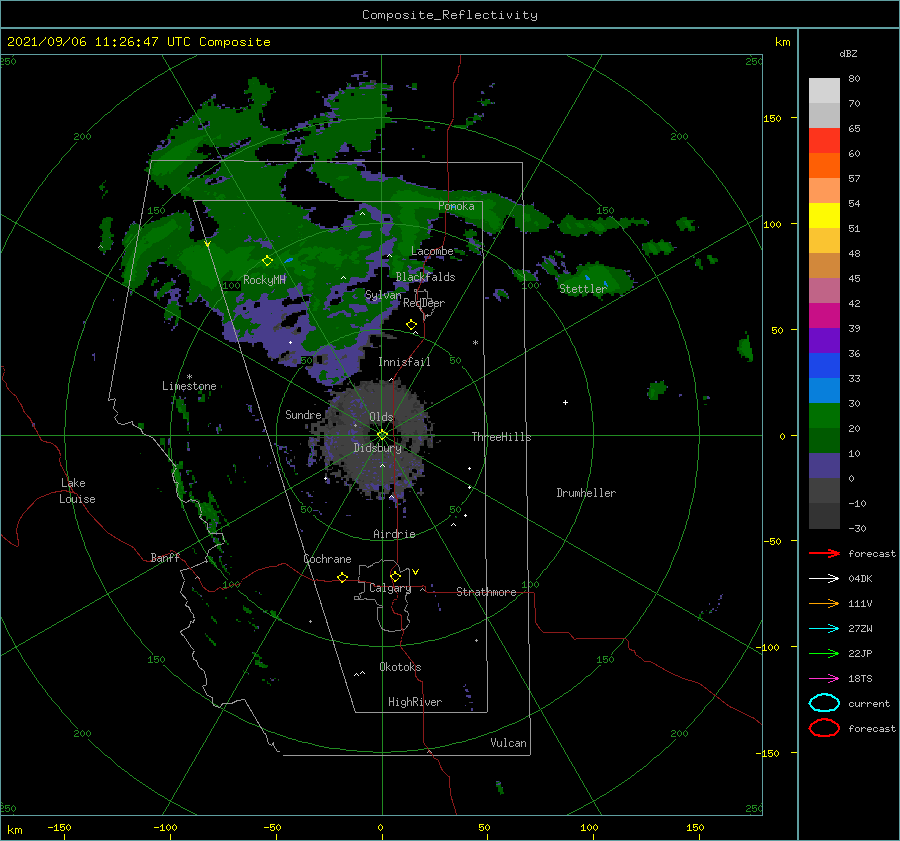Click the Ponoka city label

(x=456, y=206)
